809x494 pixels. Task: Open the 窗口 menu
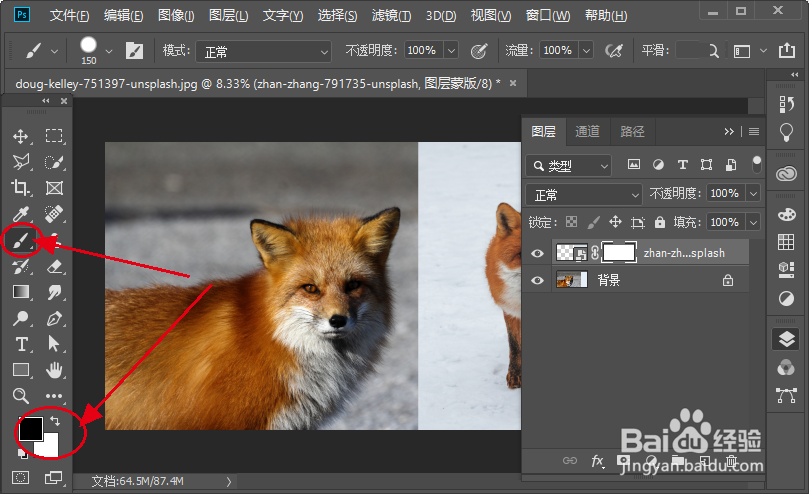[x=547, y=15]
